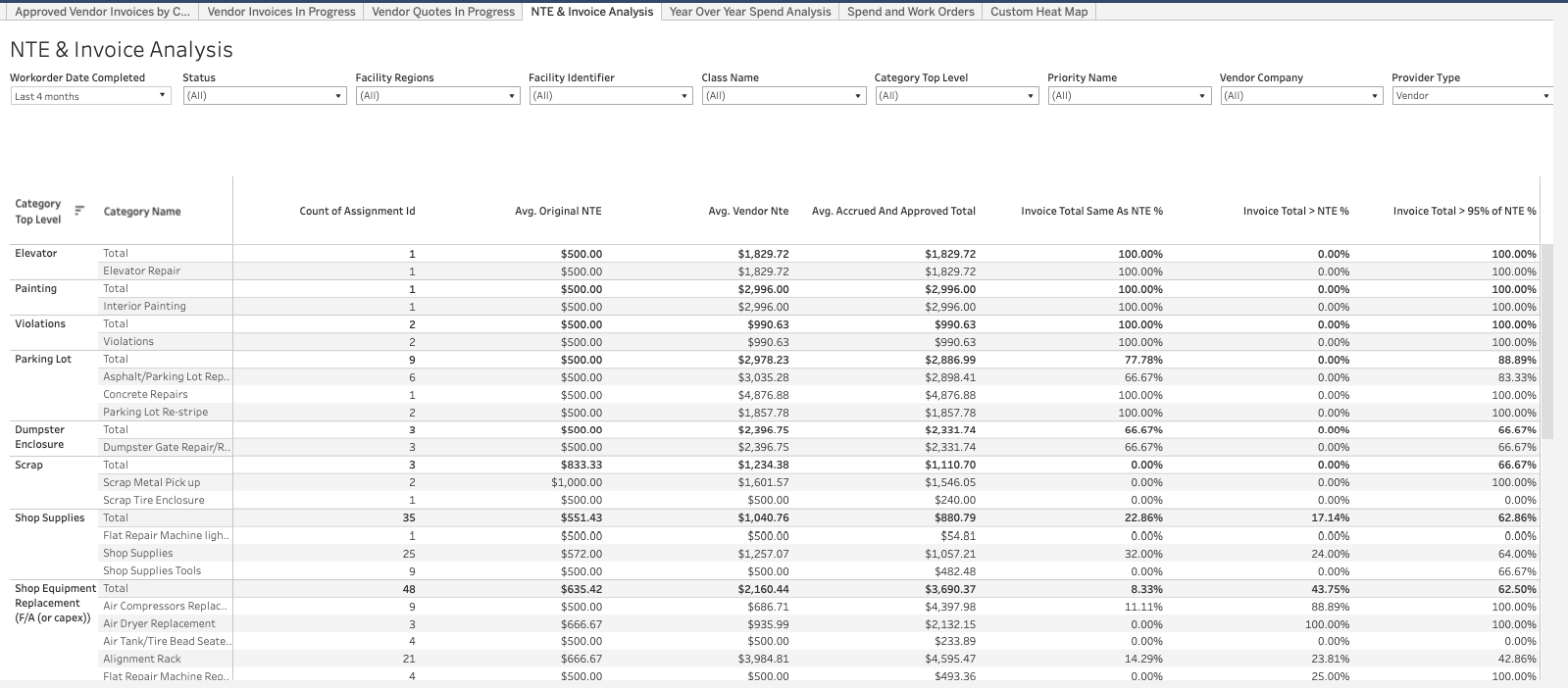
Task: Click the Avg. Original NTE column header
Action: (558, 211)
